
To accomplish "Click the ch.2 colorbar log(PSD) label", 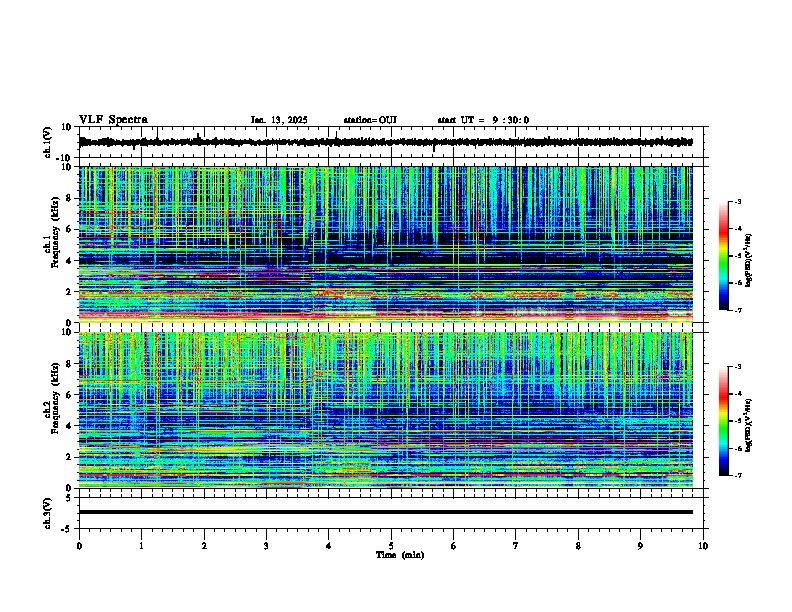I will pos(749,426).
